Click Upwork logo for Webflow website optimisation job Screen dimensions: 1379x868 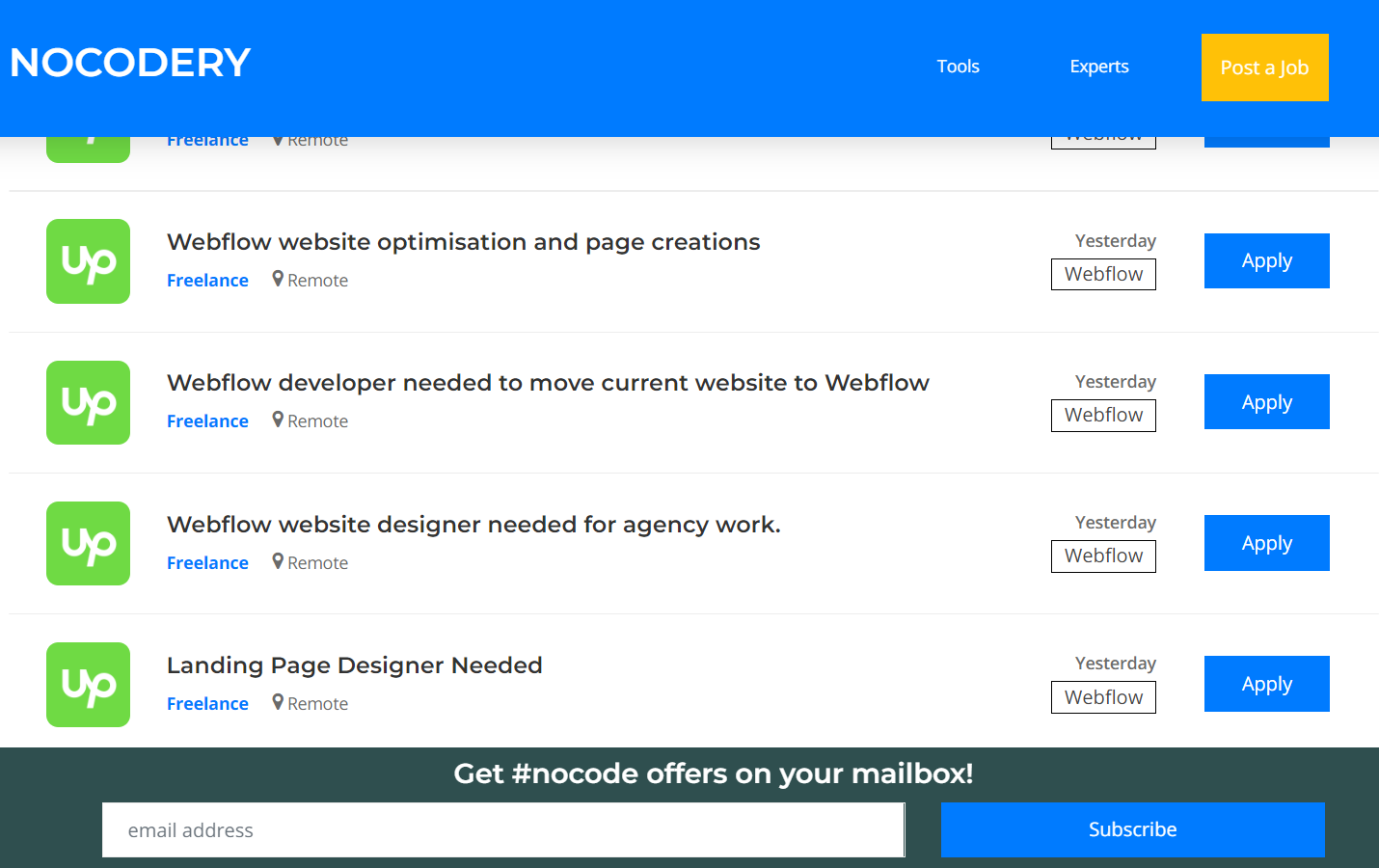88,261
